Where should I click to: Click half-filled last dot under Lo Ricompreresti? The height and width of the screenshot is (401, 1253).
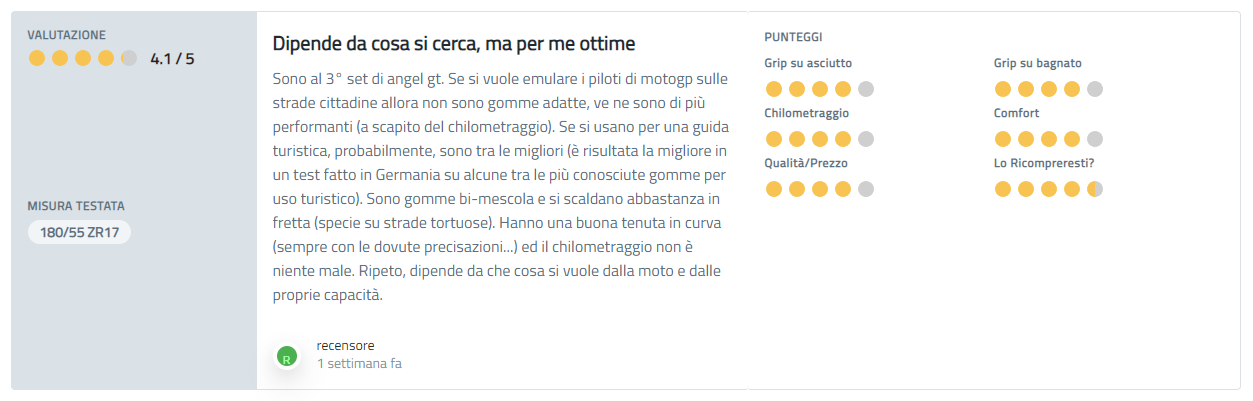(1095, 189)
